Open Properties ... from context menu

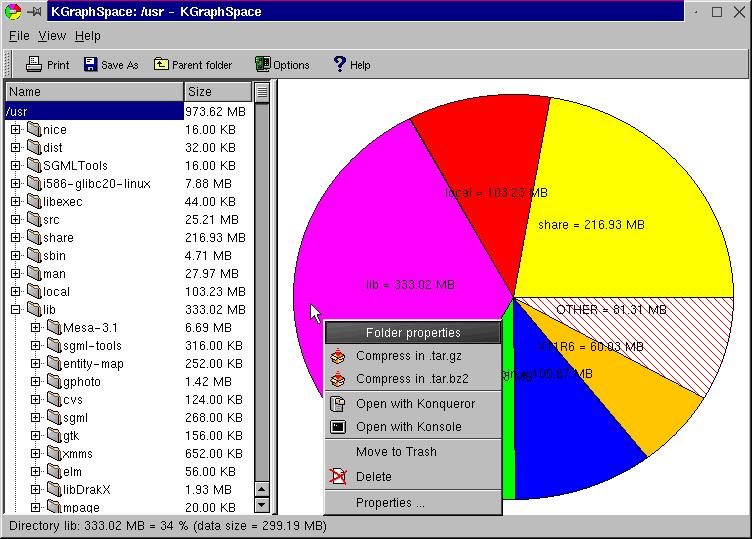[x=413, y=503]
